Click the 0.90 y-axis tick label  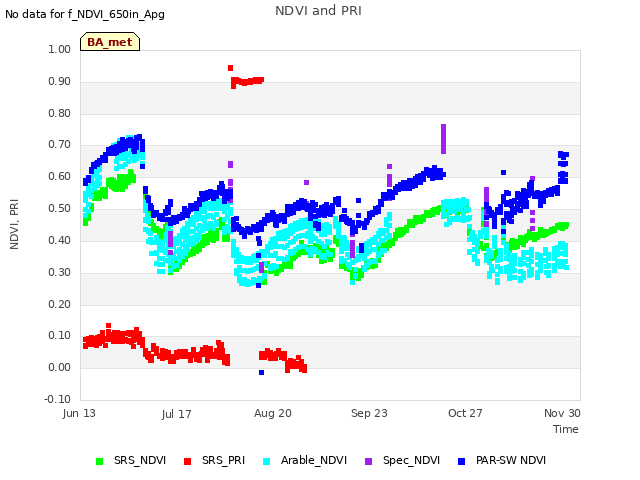point(60,81)
